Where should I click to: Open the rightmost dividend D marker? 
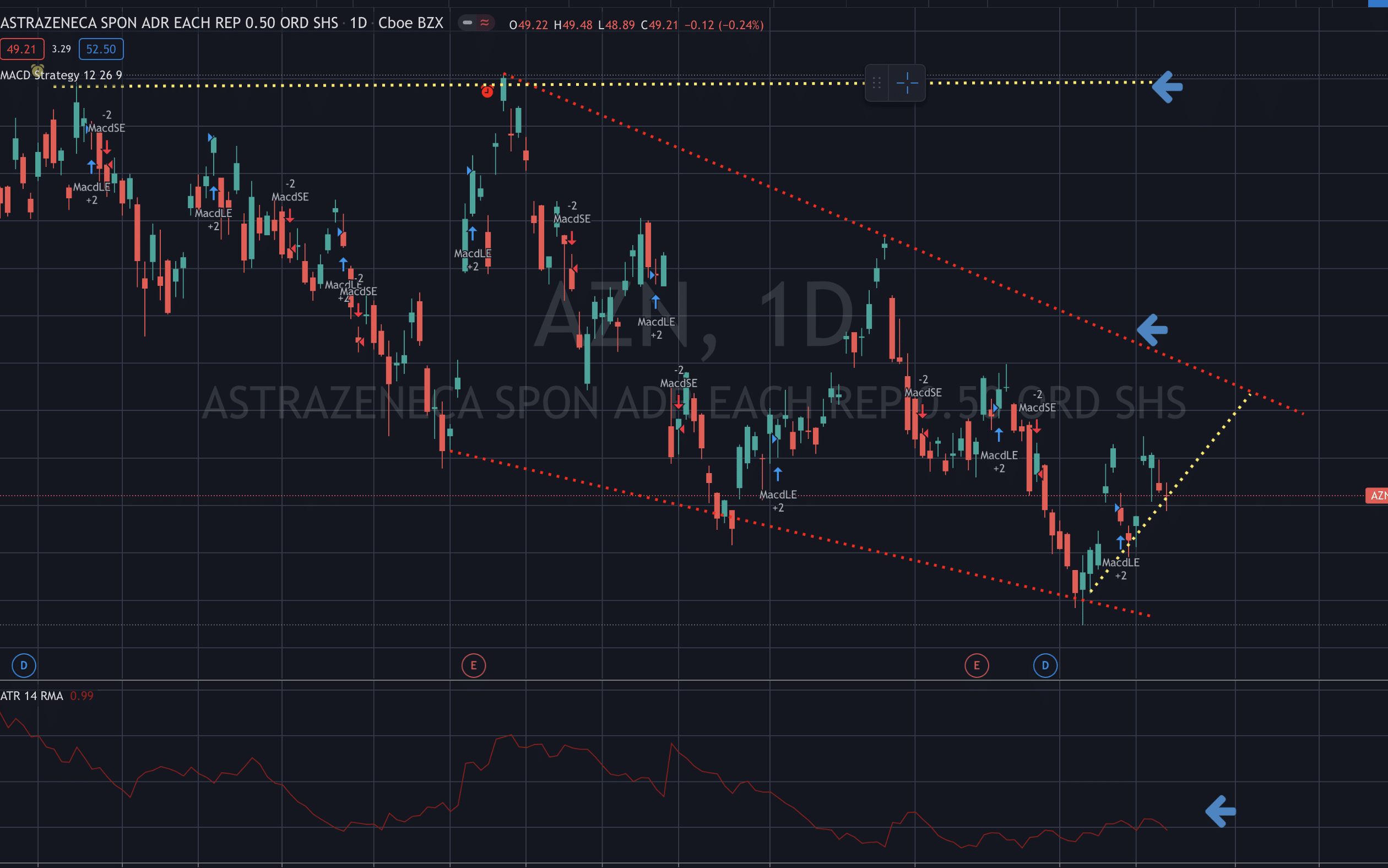pyautogui.click(x=1045, y=665)
